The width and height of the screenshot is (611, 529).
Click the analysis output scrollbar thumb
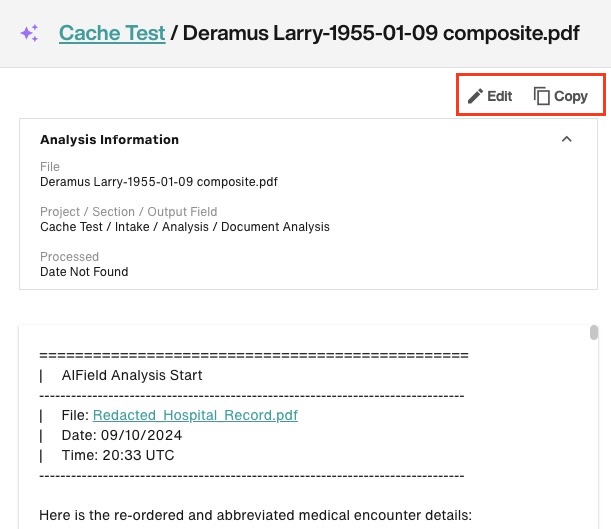point(593,333)
